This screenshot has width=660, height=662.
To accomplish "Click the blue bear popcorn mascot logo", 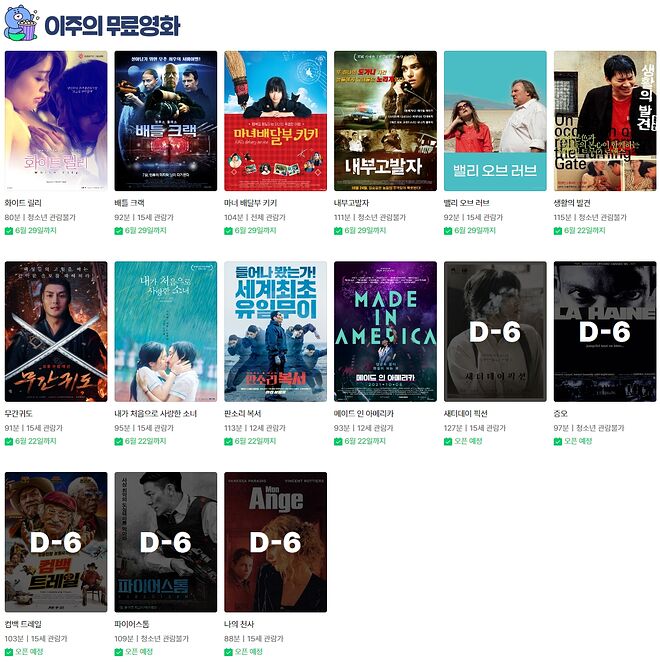I will (x=21, y=23).
